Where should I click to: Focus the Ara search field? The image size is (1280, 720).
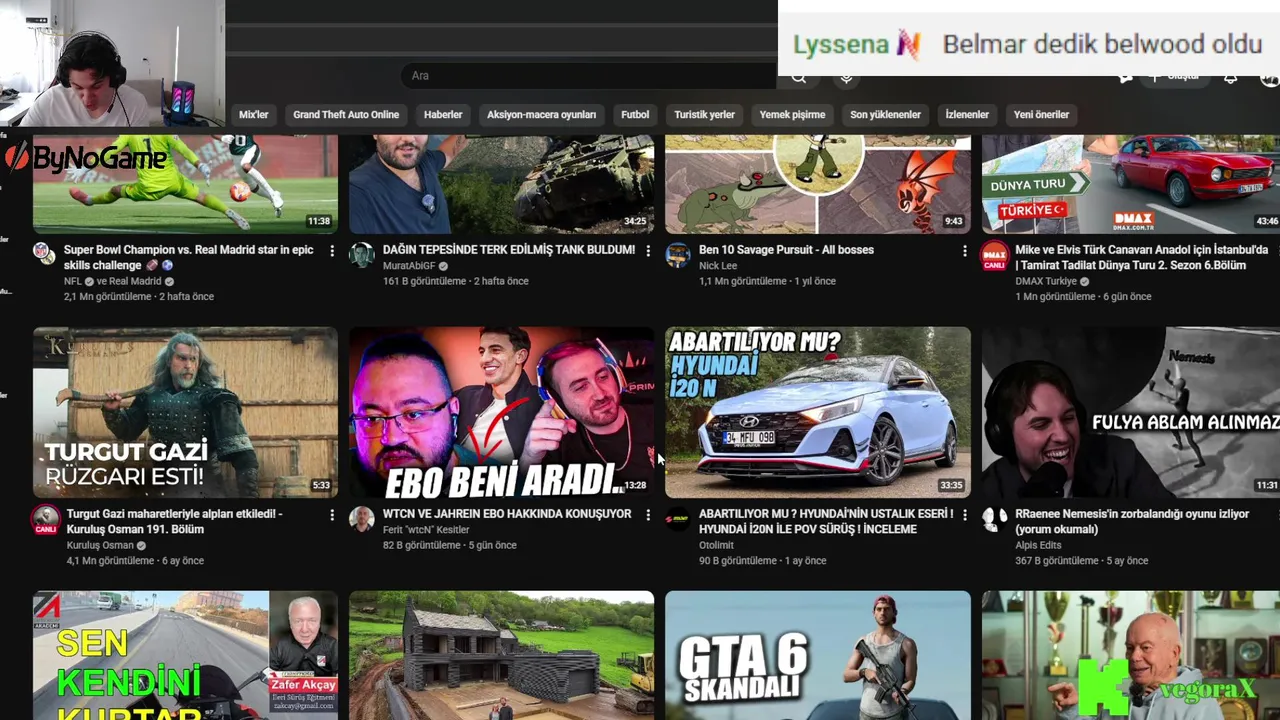(590, 76)
